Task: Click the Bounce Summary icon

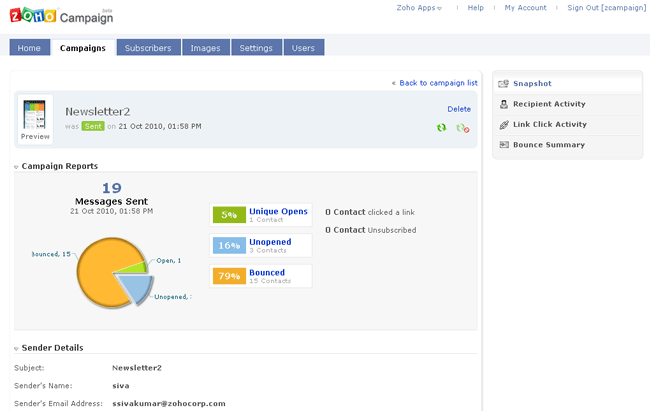Action: click(504, 145)
